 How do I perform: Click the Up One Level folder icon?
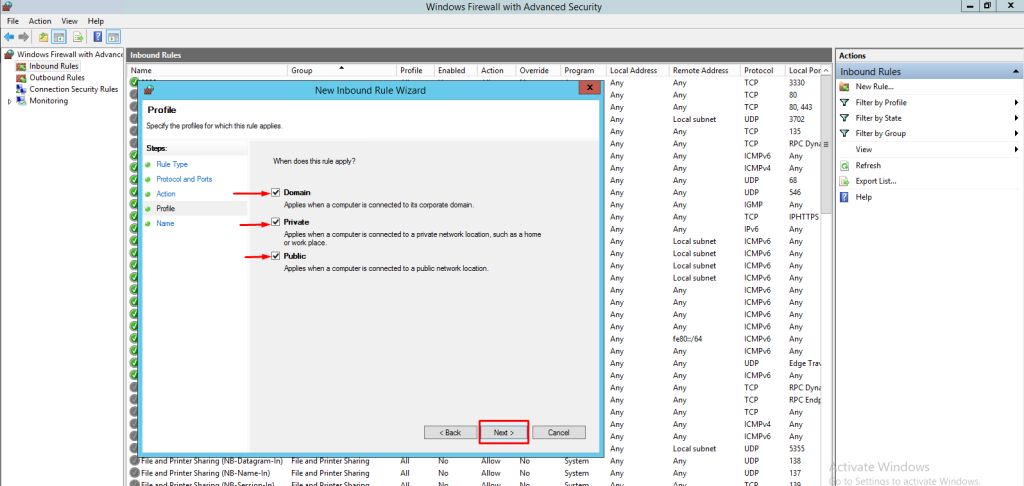point(43,37)
